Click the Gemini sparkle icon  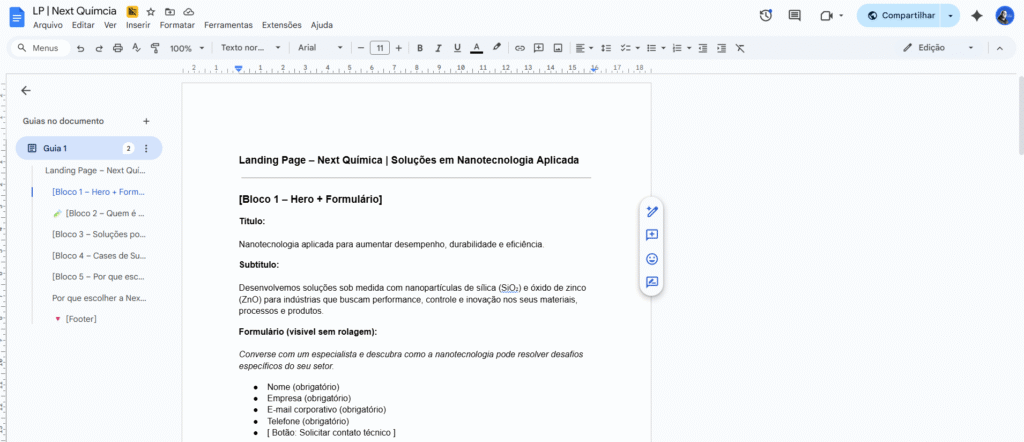click(x=977, y=15)
